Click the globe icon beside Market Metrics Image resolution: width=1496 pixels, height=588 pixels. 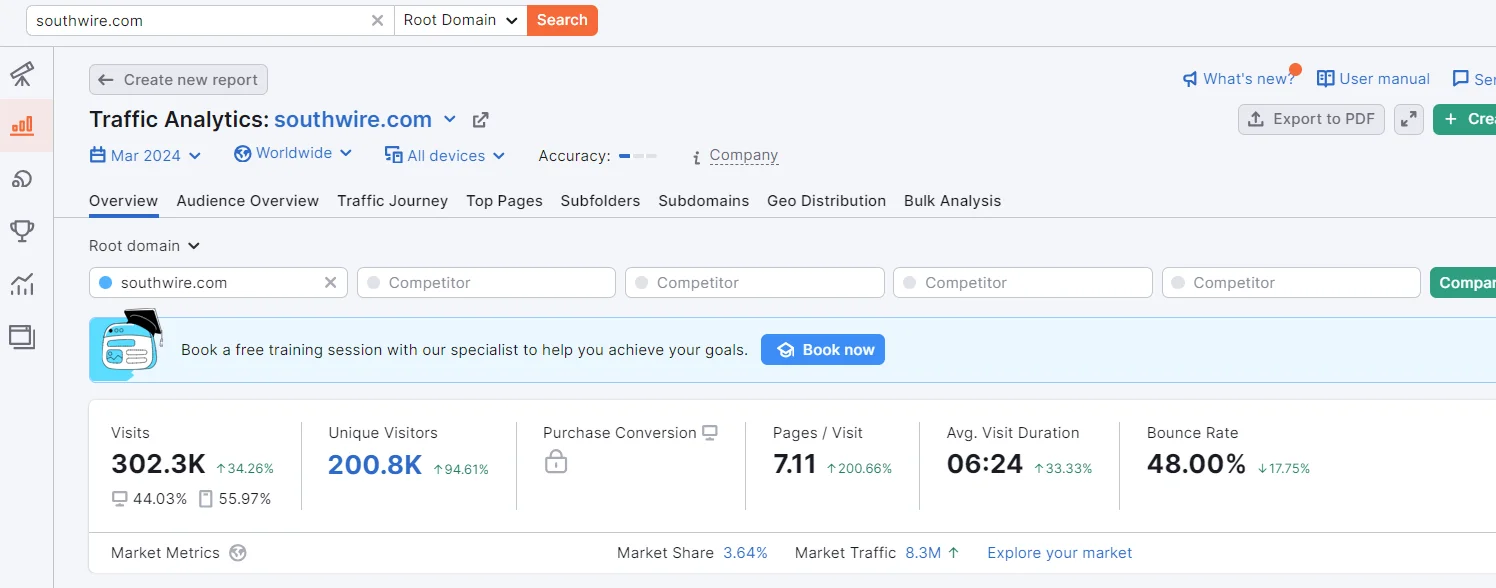pos(237,553)
